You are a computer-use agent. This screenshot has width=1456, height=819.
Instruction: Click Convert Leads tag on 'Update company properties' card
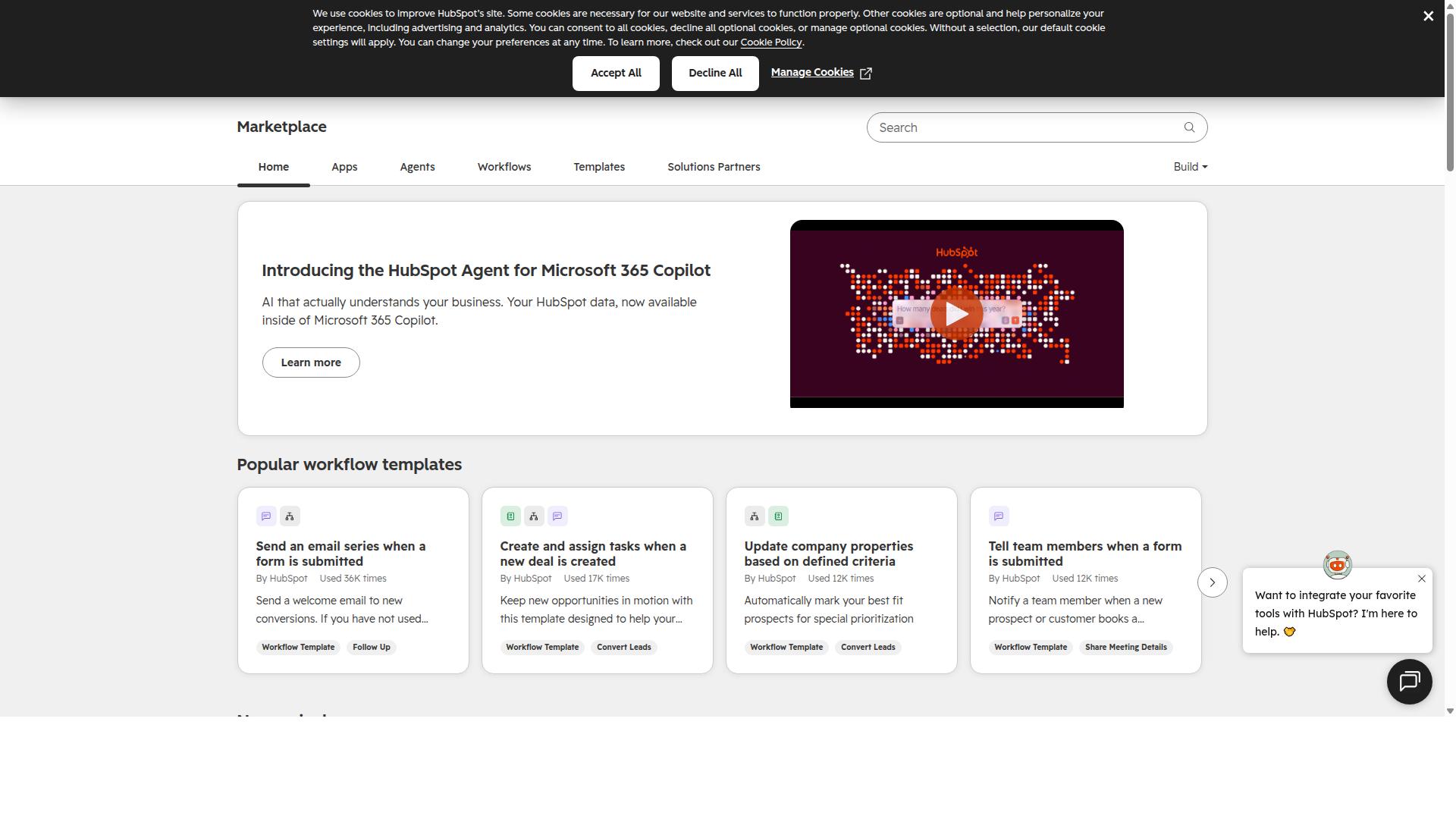[868, 648]
